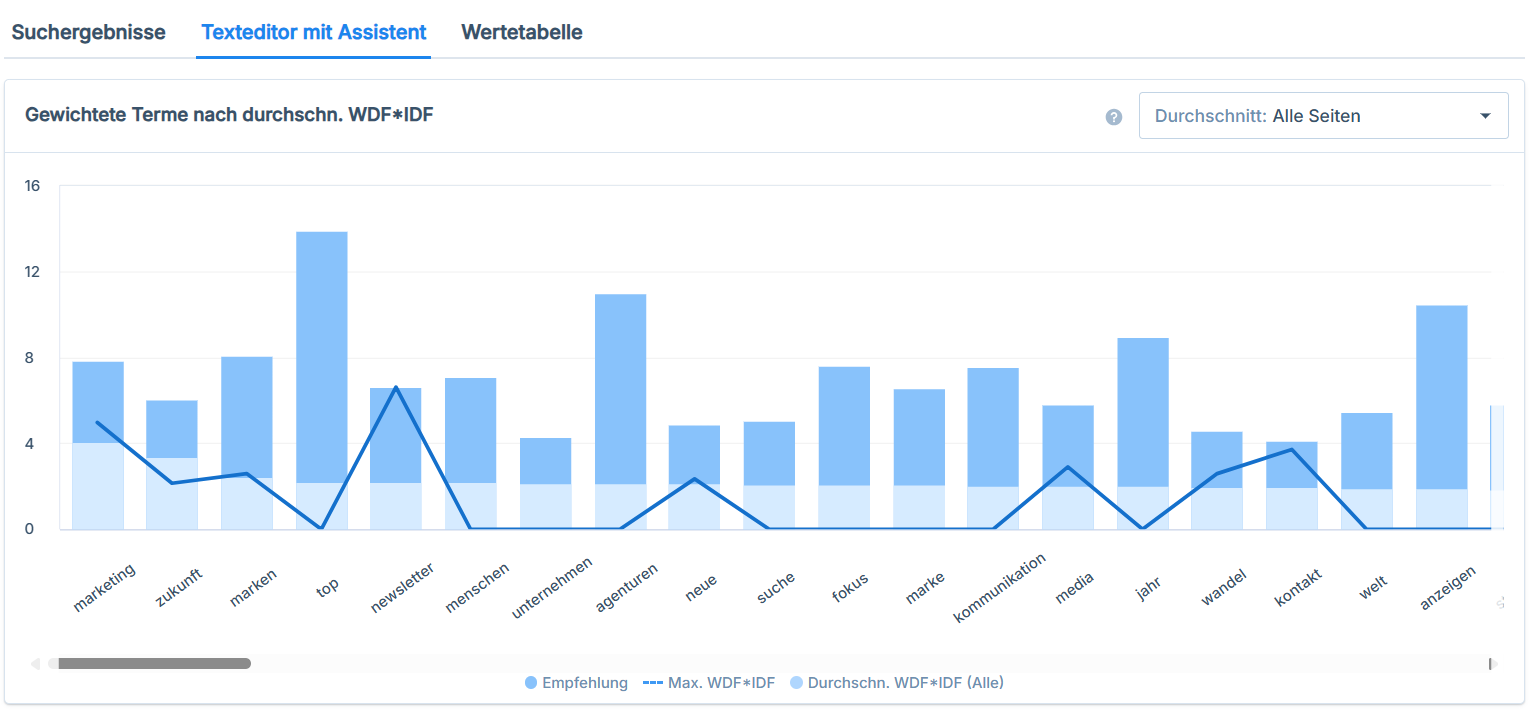Select the Texteditor mit Assistent tab

point(314,32)
